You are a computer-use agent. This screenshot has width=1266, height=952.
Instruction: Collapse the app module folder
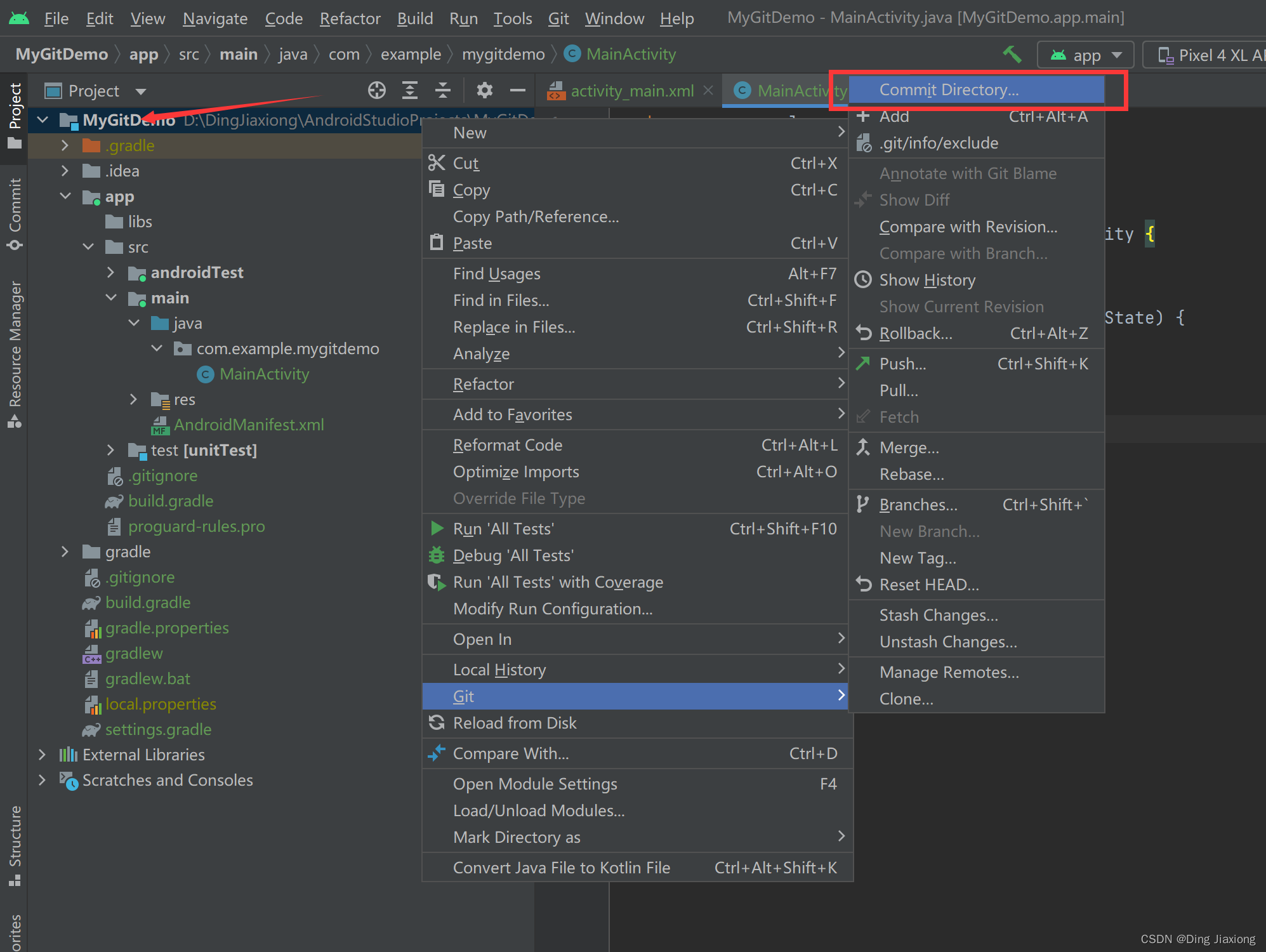[x=65, y=196]
